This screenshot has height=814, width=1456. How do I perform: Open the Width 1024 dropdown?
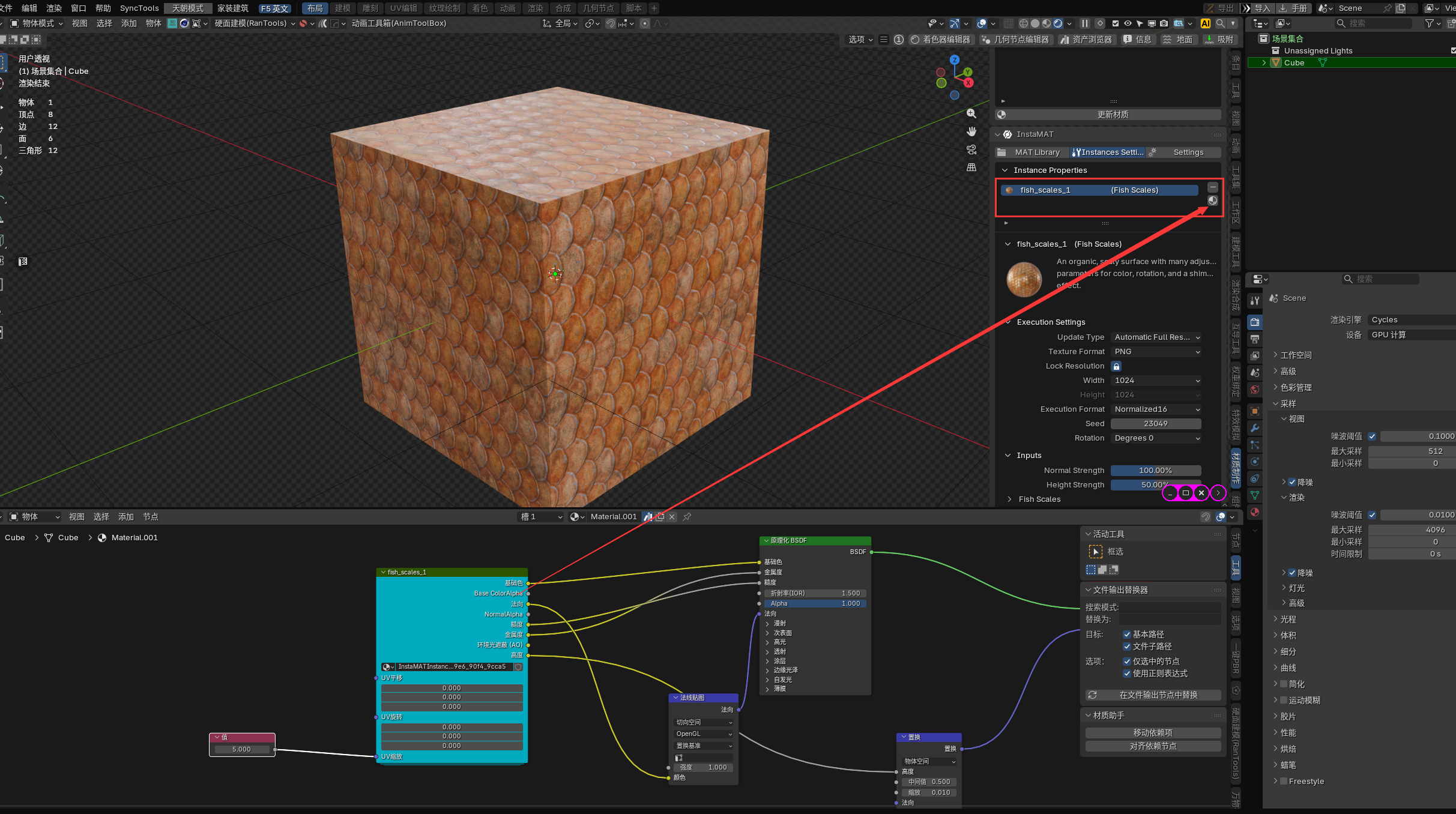1156,381
